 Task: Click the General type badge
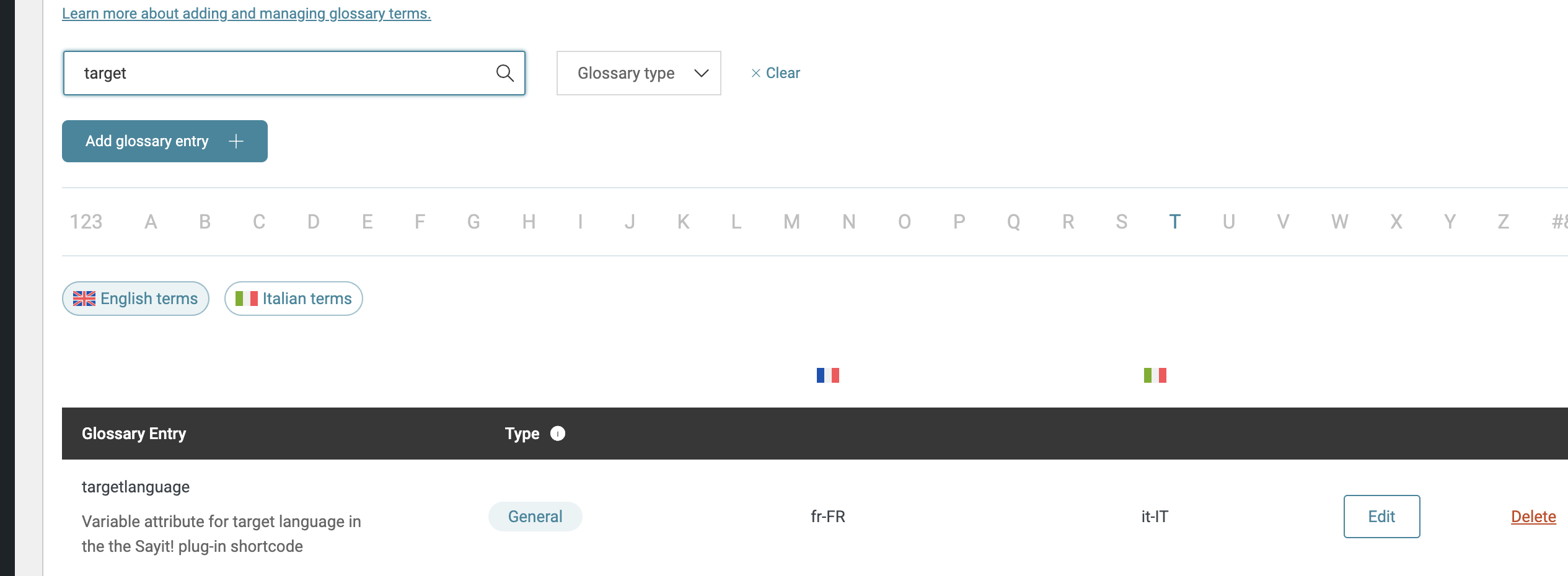coord(535,517)
